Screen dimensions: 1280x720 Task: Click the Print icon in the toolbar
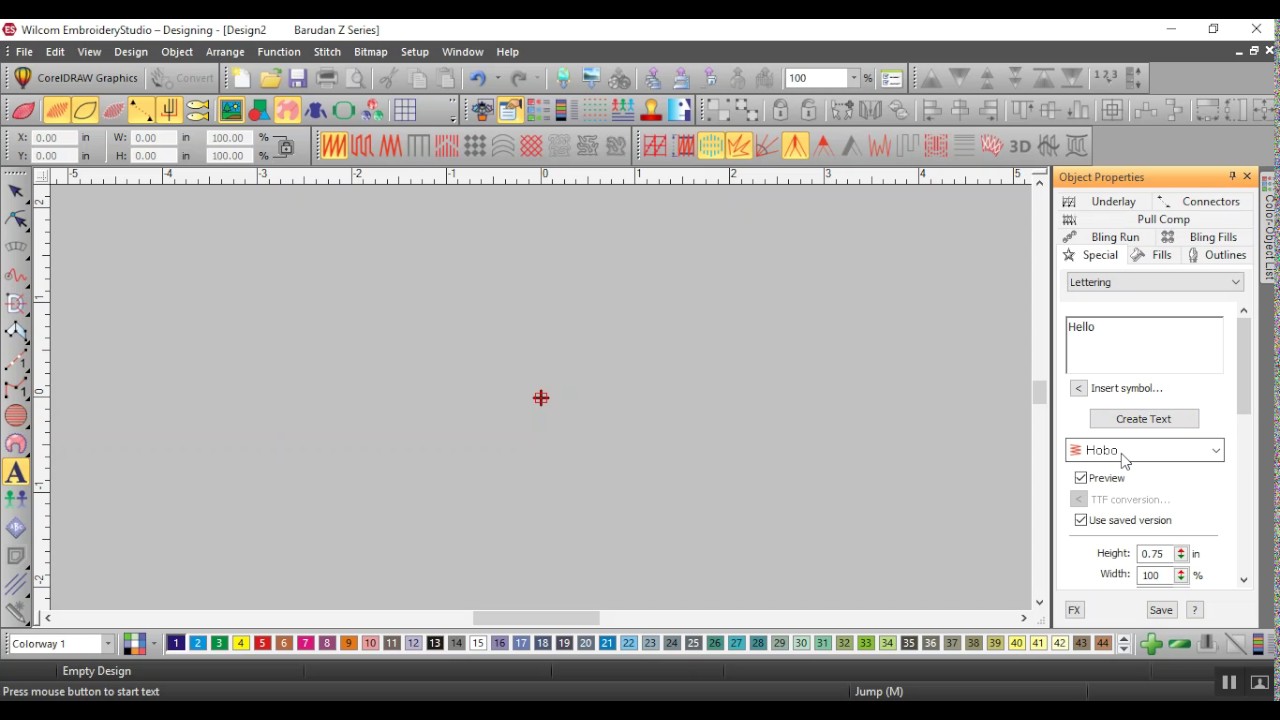326,78
